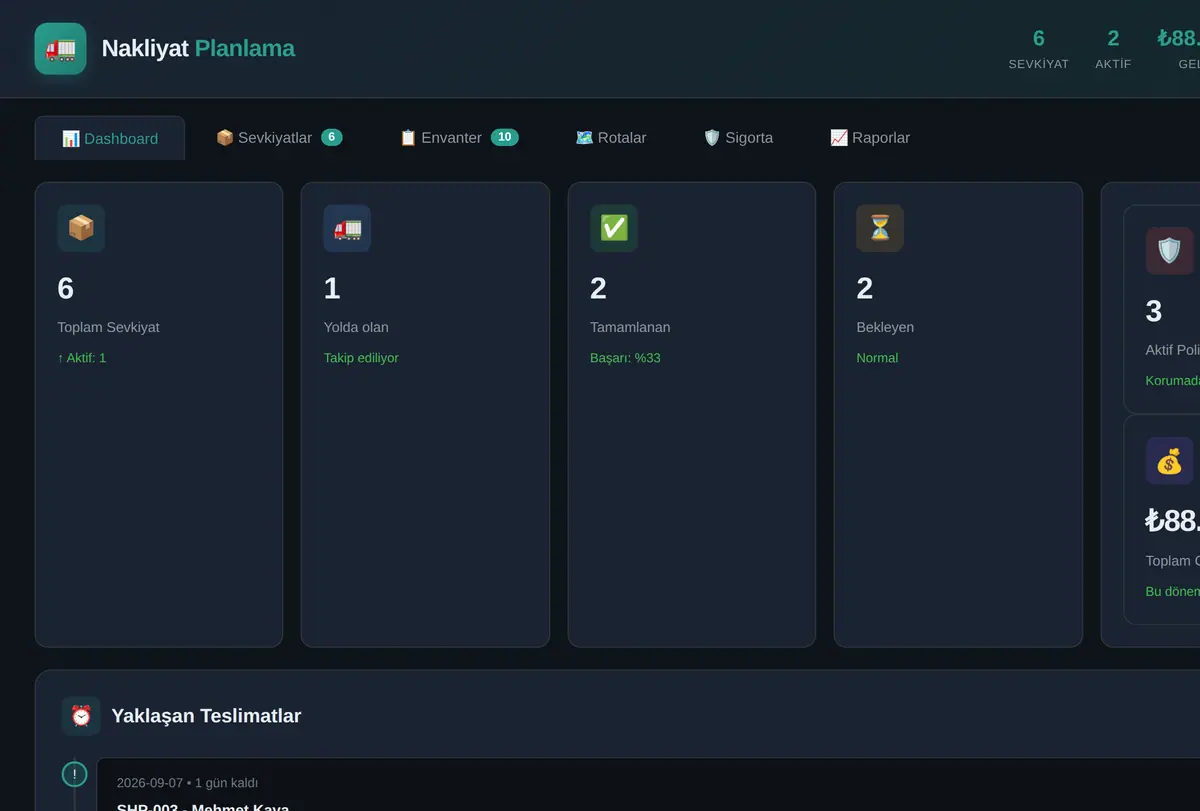Click the SEVKİYAT header stat

coord(1038,49)
